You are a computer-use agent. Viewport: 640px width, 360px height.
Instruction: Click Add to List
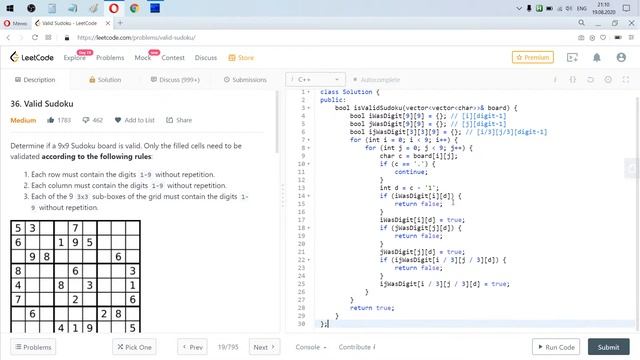click(134, 120)
